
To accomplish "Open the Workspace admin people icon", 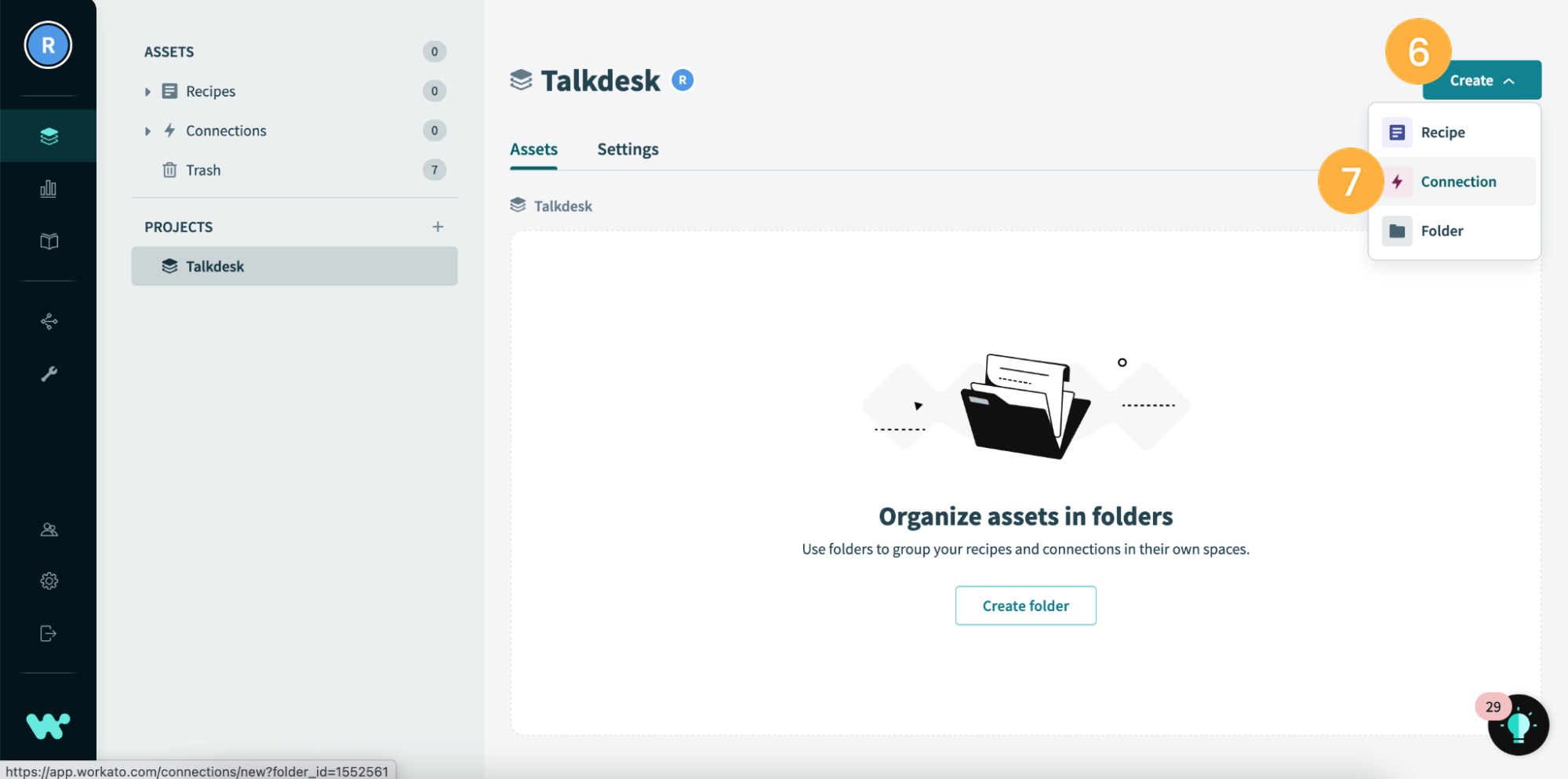I will [x=49, y=530].
